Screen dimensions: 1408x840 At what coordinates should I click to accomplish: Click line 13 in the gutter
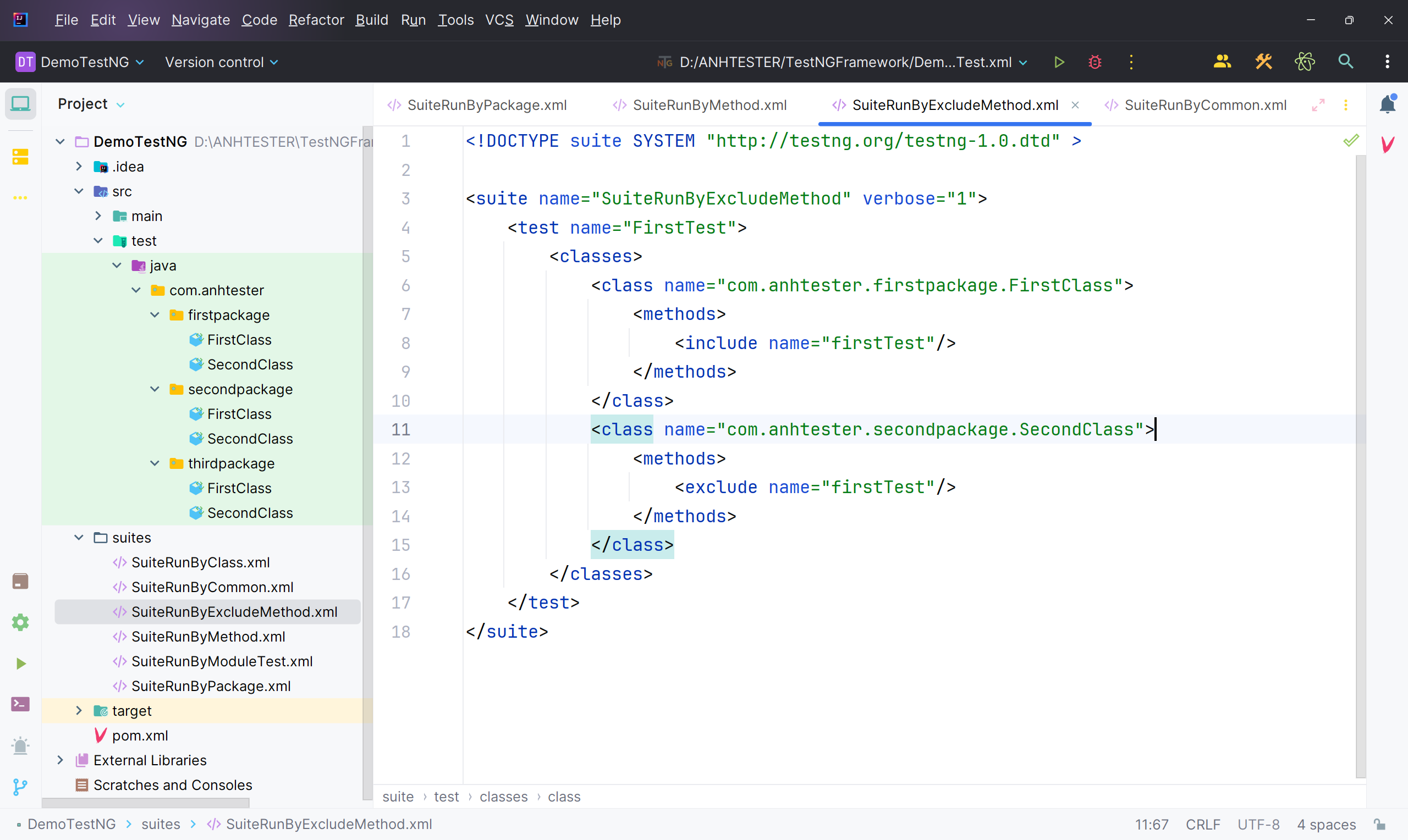coord(401,488)
